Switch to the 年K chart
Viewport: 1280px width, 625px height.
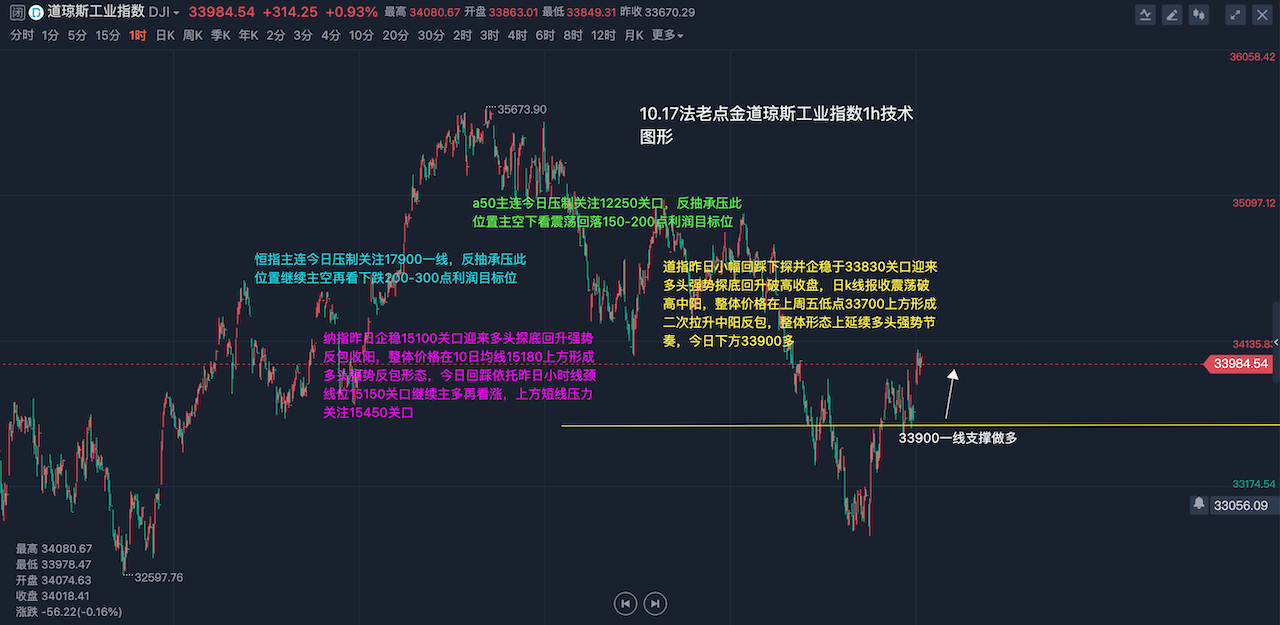(x=248, y=35)
